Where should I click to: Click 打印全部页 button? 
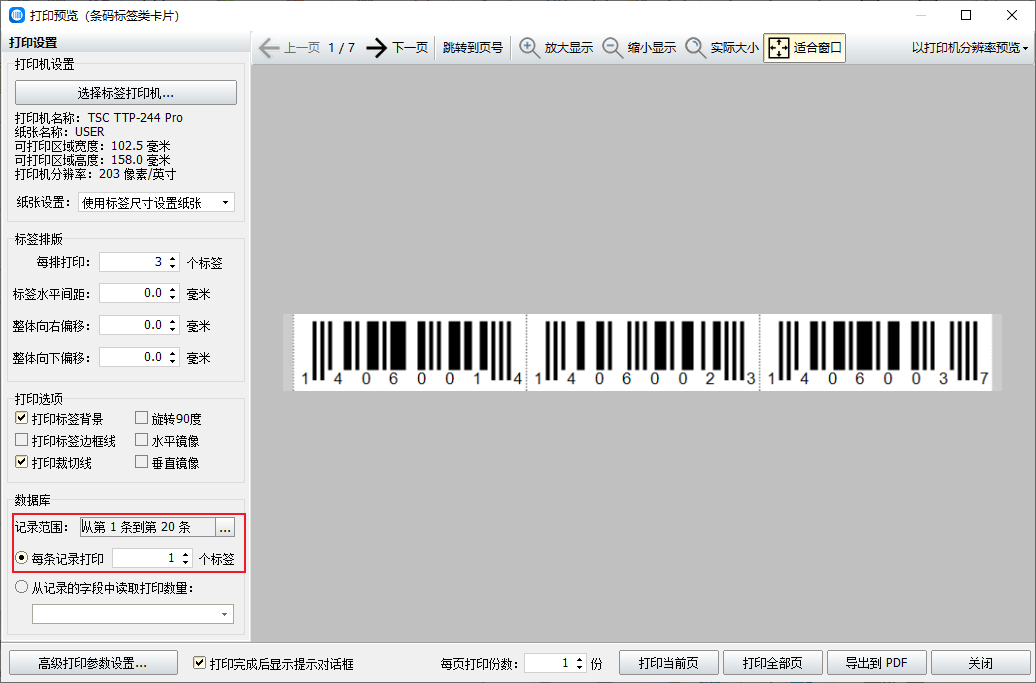[772, 663]
